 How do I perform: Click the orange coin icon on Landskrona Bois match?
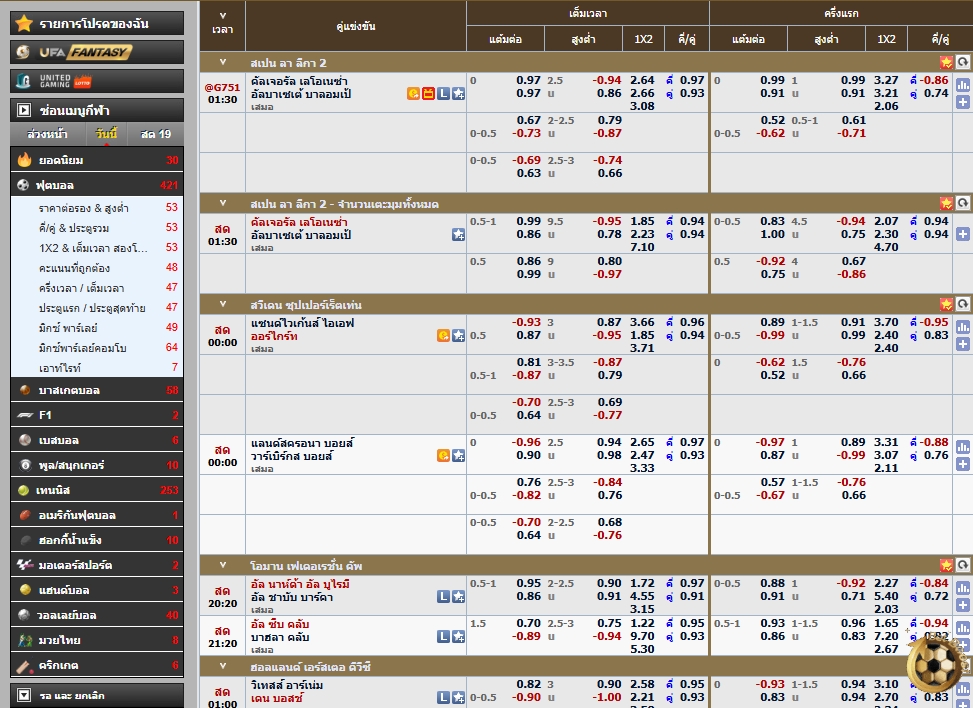(443, 456)
